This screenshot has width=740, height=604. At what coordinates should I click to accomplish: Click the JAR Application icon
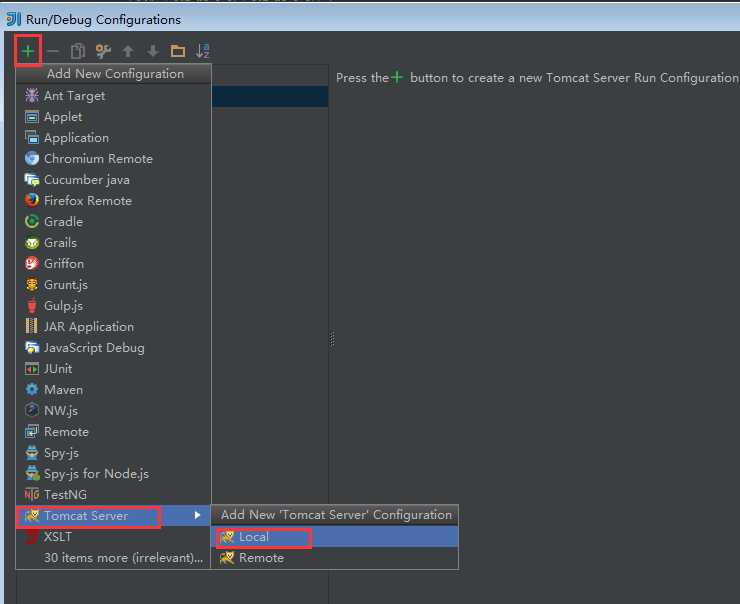[32, 327]
